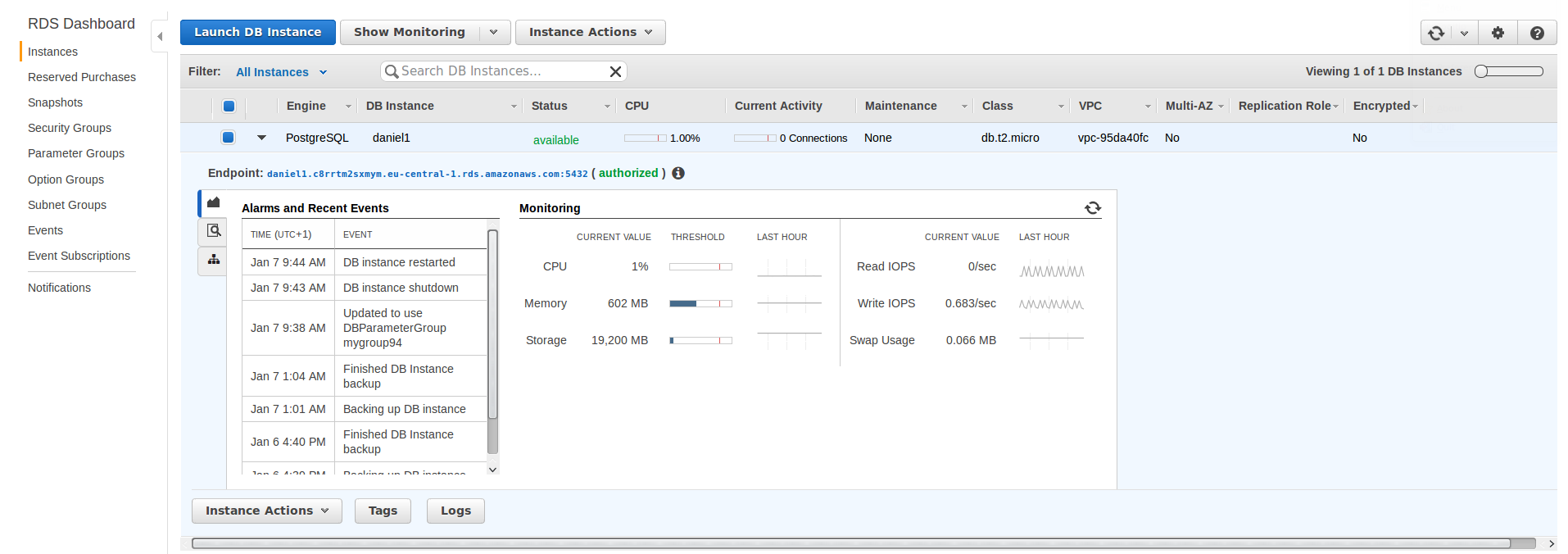Image resolution: width=1568 pixels, height=554 pixels.
Task: Open the Show Monitoring dropdown arrow
Action: pos(494,32)
